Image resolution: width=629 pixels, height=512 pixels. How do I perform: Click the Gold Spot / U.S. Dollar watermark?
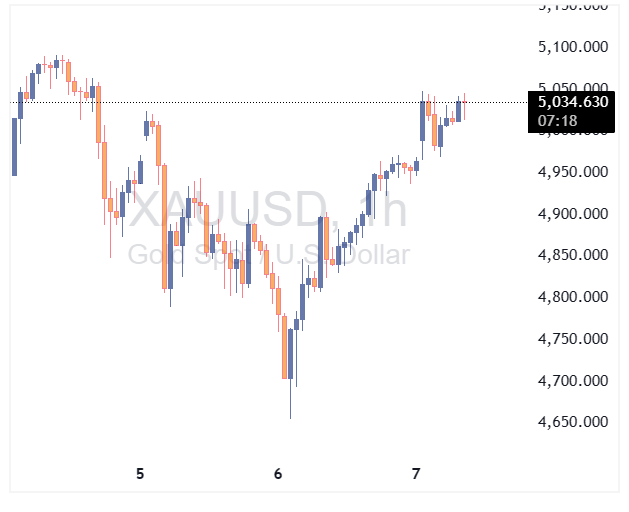click(x=268, y=255)
